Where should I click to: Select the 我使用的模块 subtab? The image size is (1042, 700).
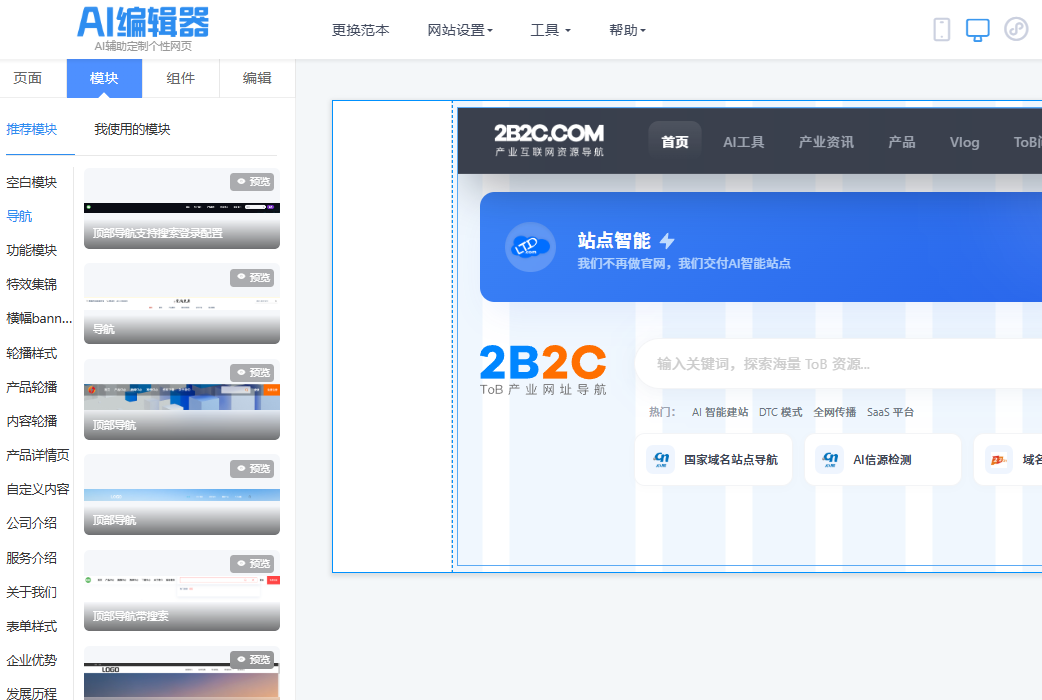coord(132,129)
